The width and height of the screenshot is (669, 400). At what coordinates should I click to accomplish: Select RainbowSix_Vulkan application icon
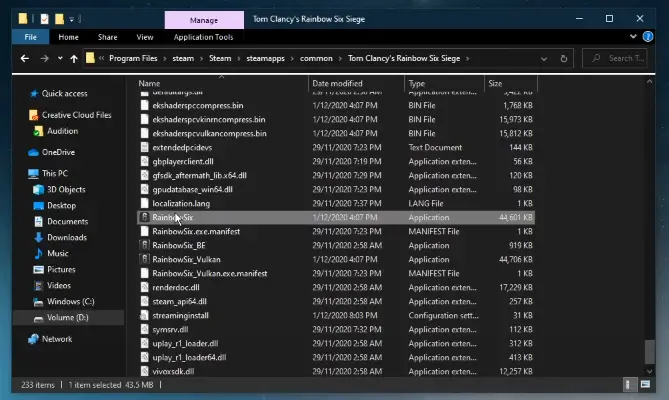coord(145,259)
